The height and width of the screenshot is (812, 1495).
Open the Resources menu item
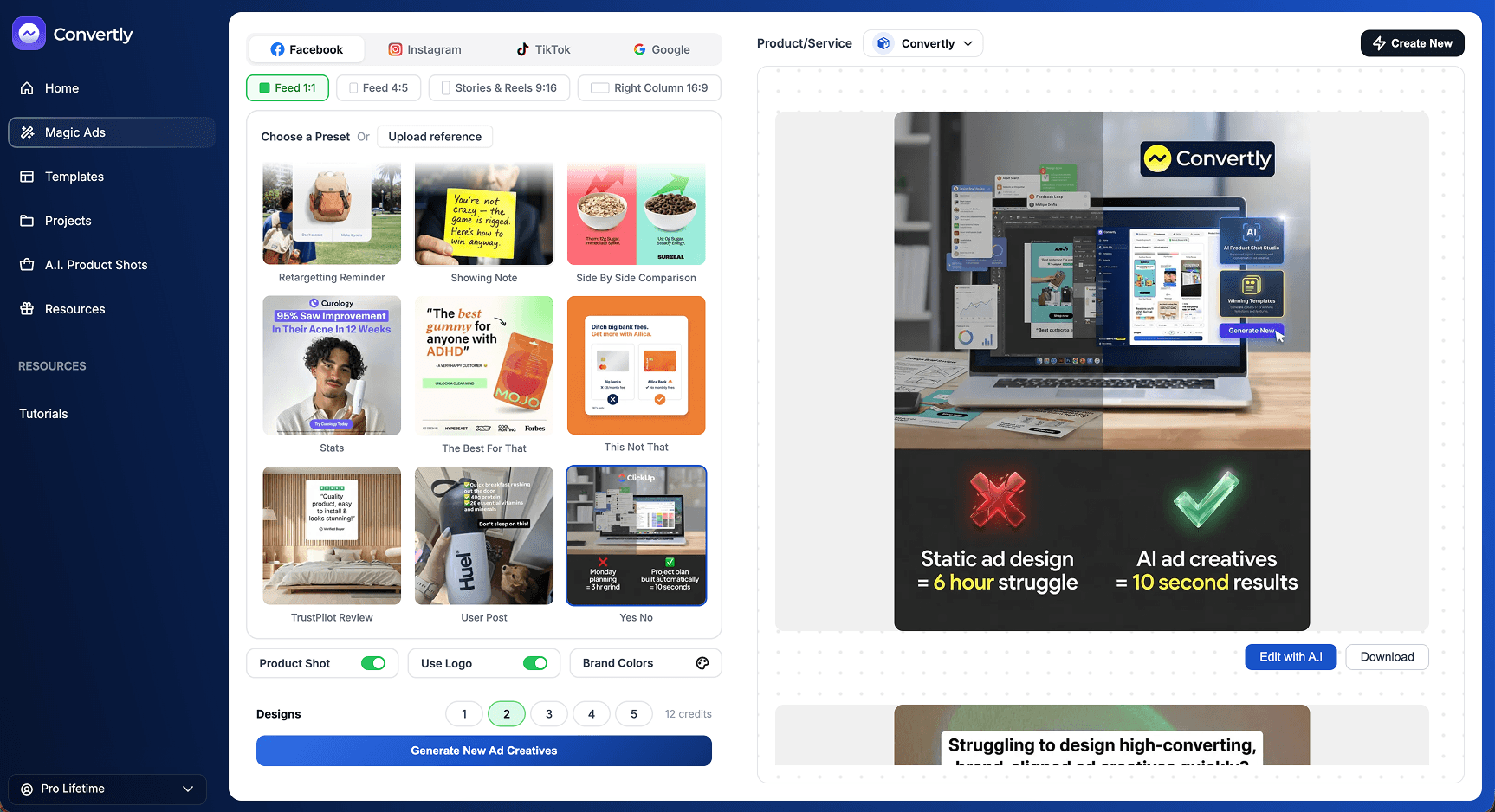point(111,309)
